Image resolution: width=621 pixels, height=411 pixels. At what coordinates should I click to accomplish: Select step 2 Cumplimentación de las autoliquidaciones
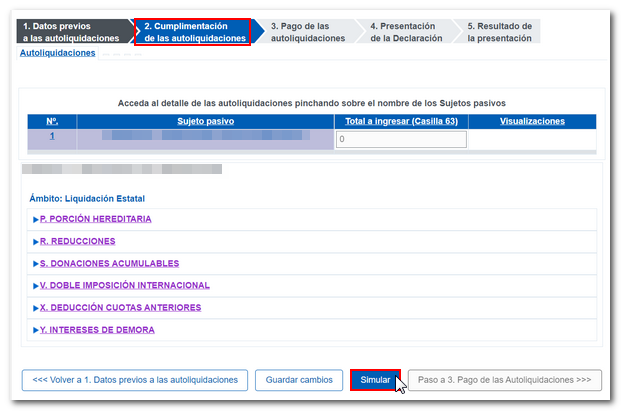point(194,32)
